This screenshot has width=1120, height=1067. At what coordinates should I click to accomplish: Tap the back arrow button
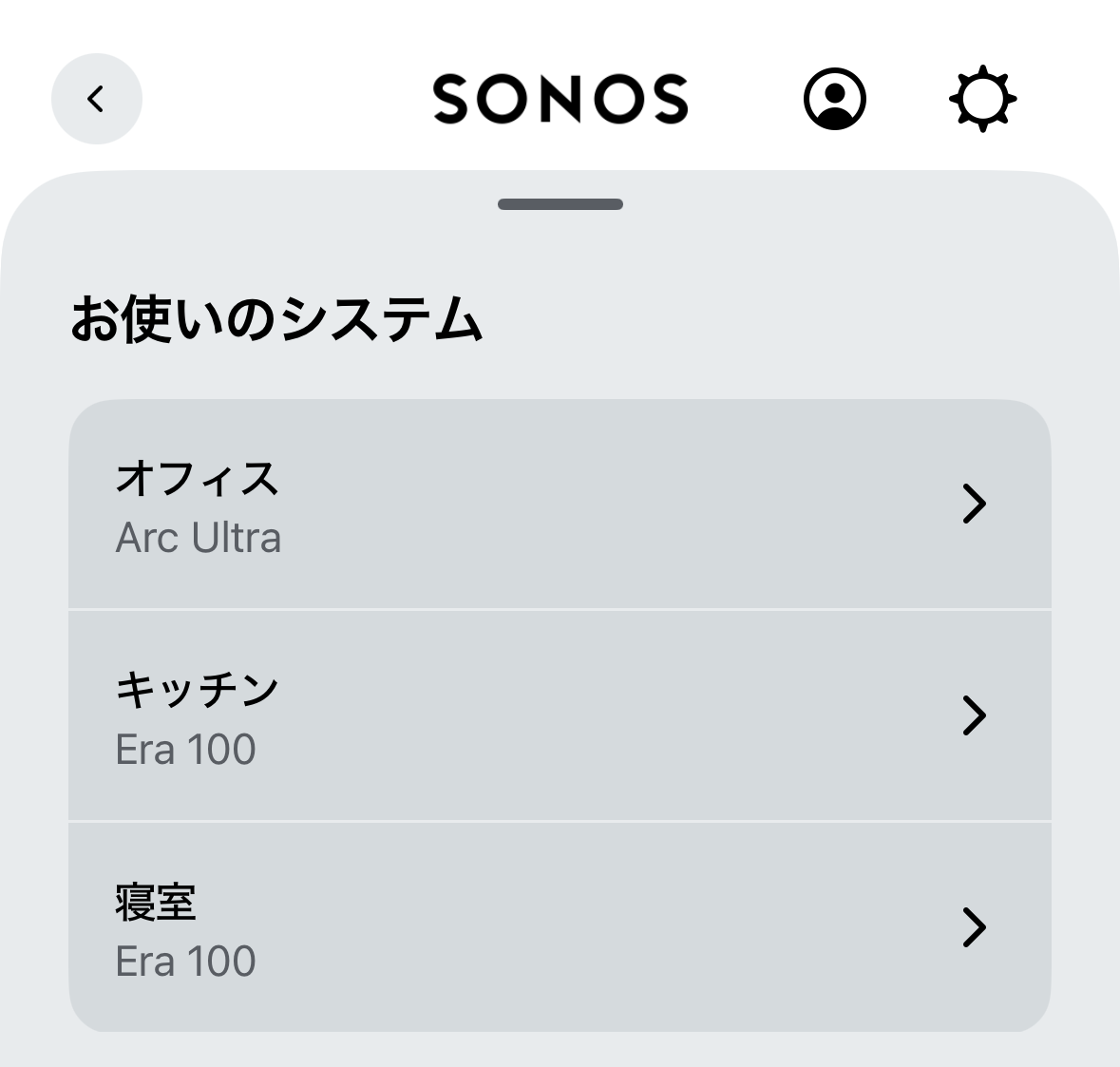(x=96, y=99)
